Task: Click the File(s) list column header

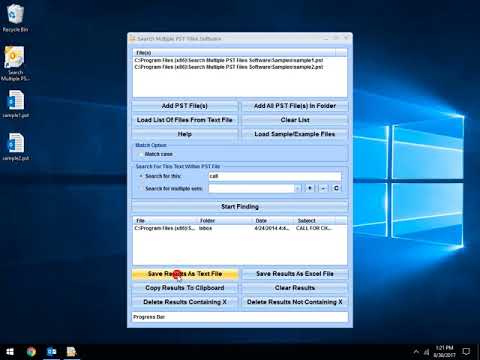Action: click(234, 53)
